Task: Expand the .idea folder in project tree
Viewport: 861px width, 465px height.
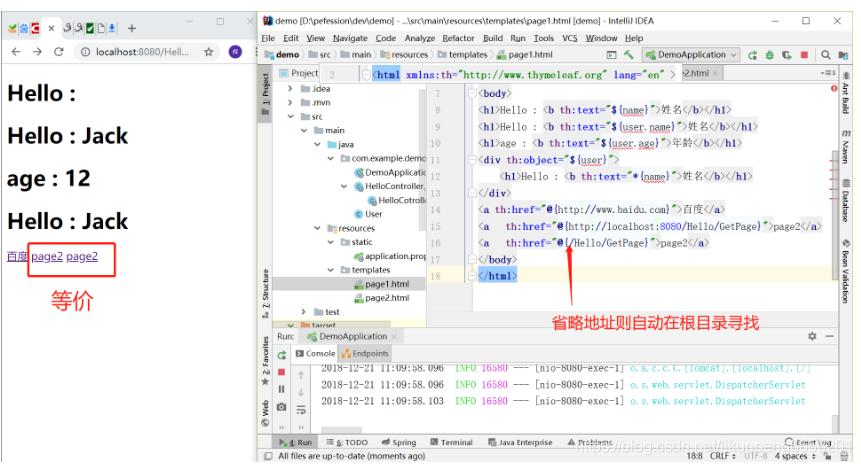Action: 290,88
